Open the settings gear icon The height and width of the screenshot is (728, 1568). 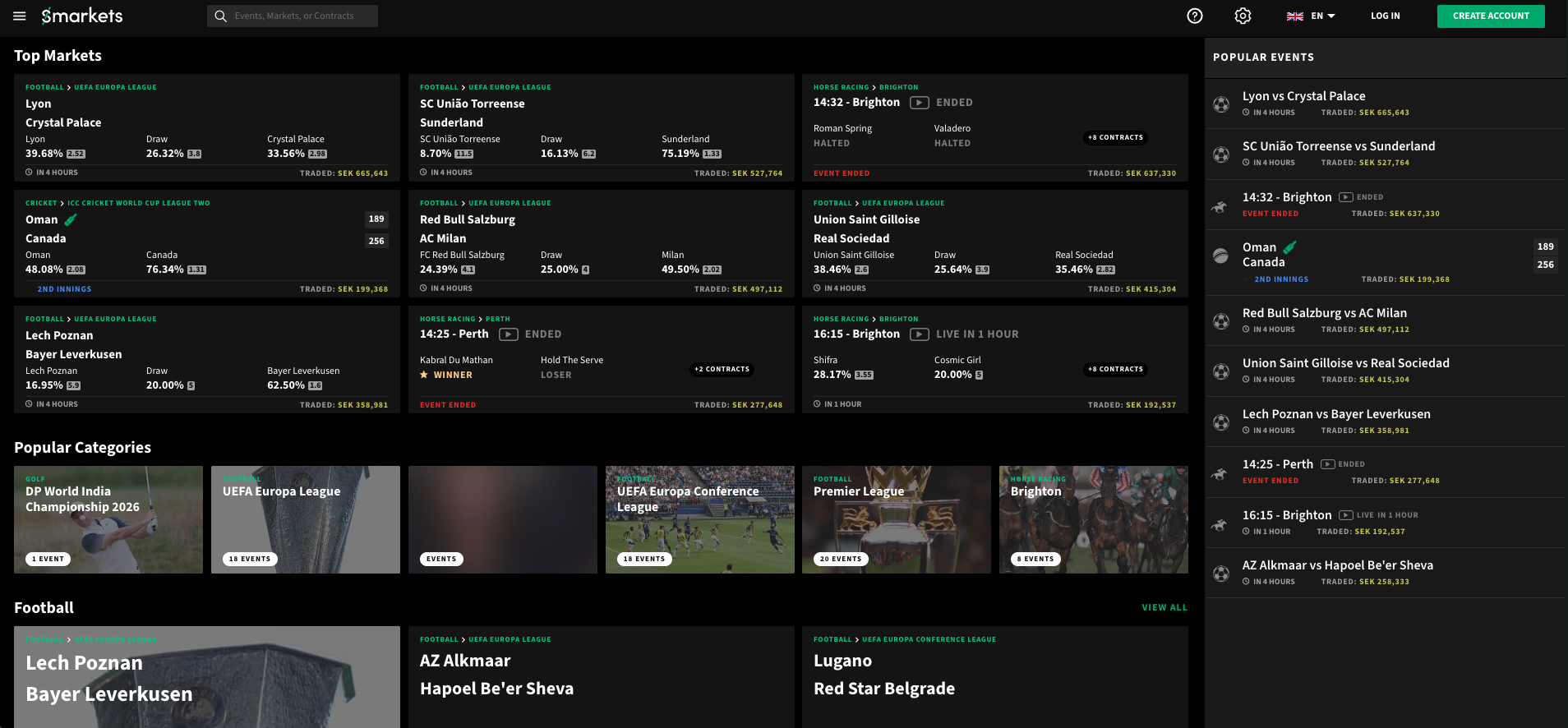1243,16
